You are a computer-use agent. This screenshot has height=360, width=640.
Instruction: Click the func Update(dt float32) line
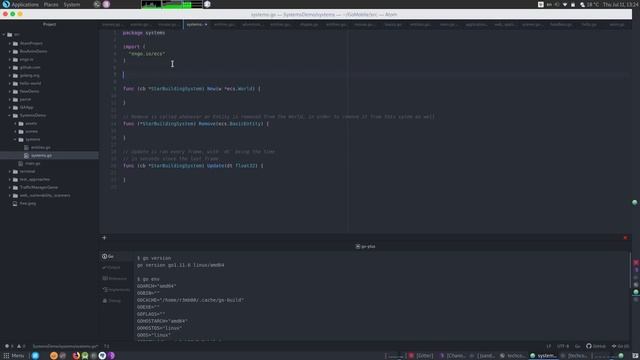(193, 166)
